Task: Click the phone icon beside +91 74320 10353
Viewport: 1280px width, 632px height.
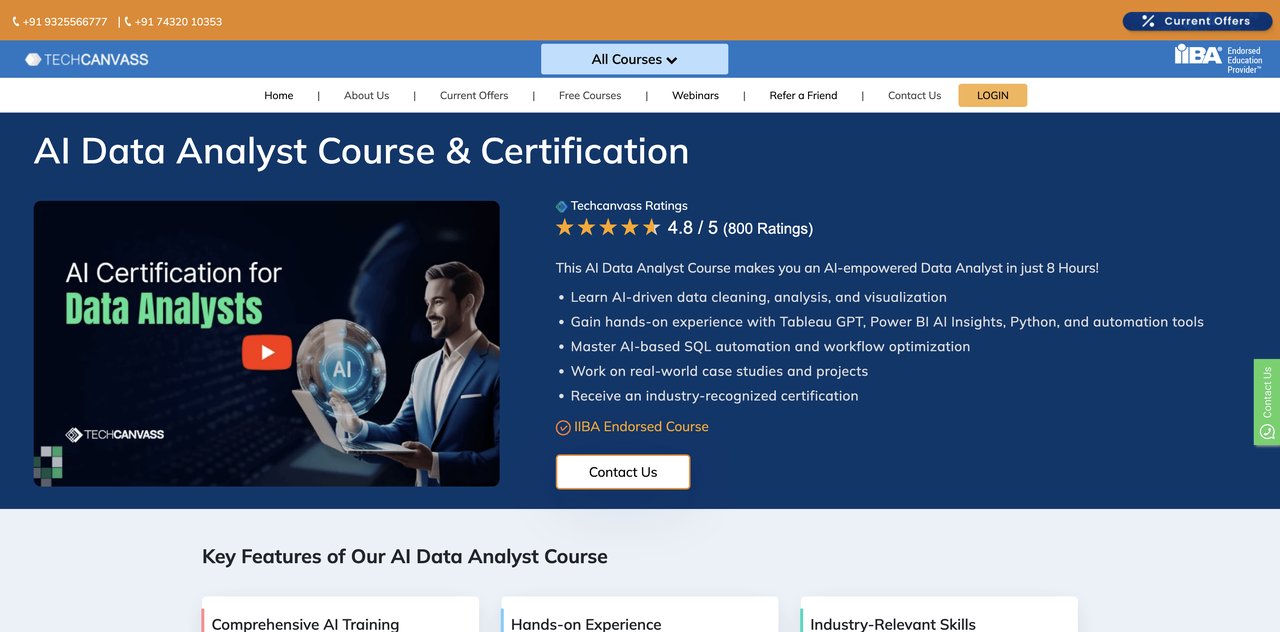Action: click(128, 21)
